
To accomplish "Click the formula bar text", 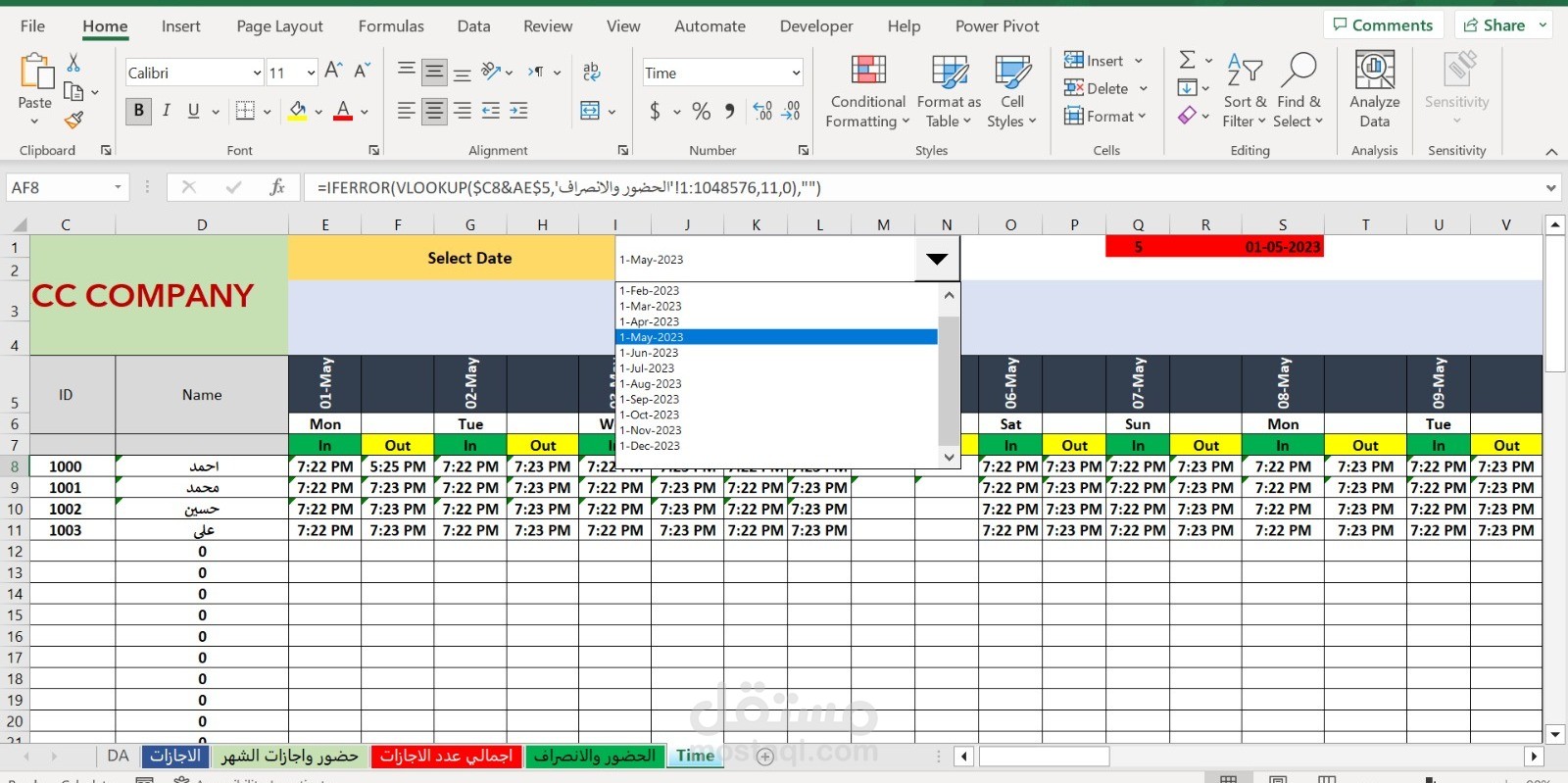I will [568, 187].
